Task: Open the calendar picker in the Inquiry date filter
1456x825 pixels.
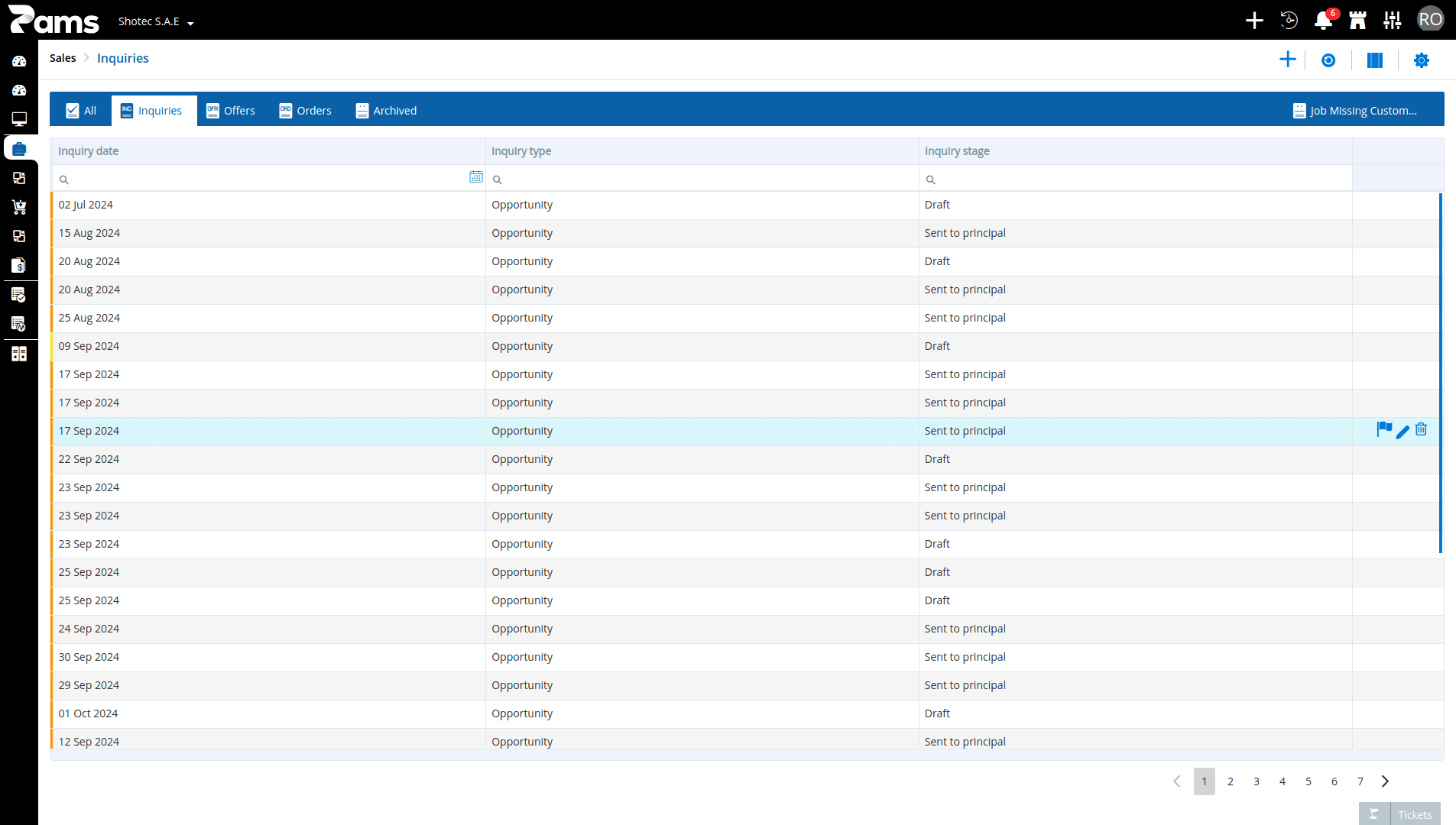Action: coord(475,177)
